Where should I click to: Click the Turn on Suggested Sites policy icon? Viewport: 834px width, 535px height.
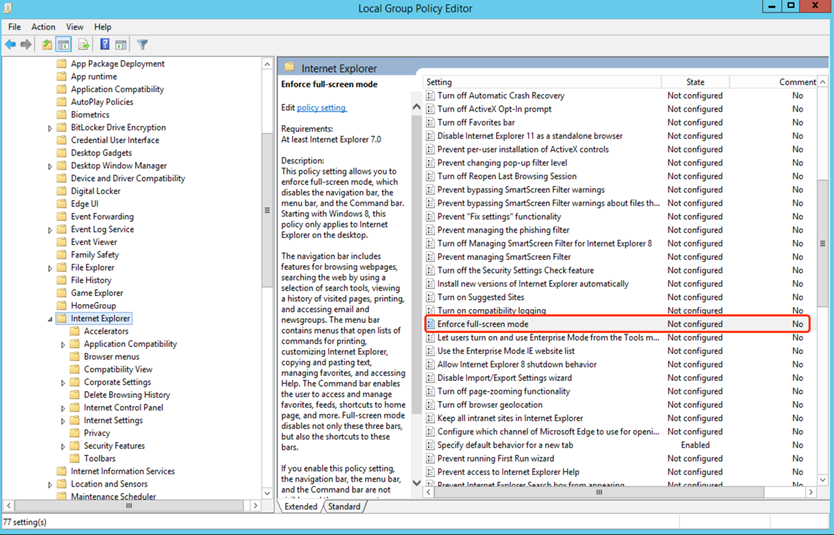pyautogui.click(x=431, y=297)
